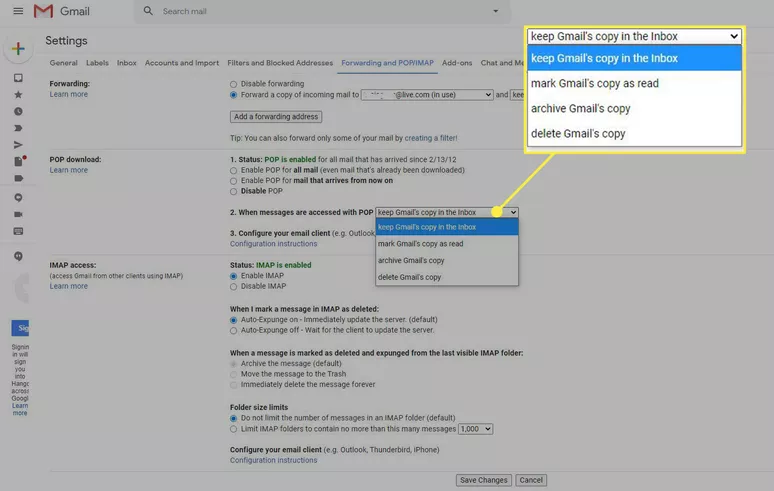Viewport: 774px width, 491px height.
Task: Click Add a forwarding address button
Action: [x=276, y=117]
